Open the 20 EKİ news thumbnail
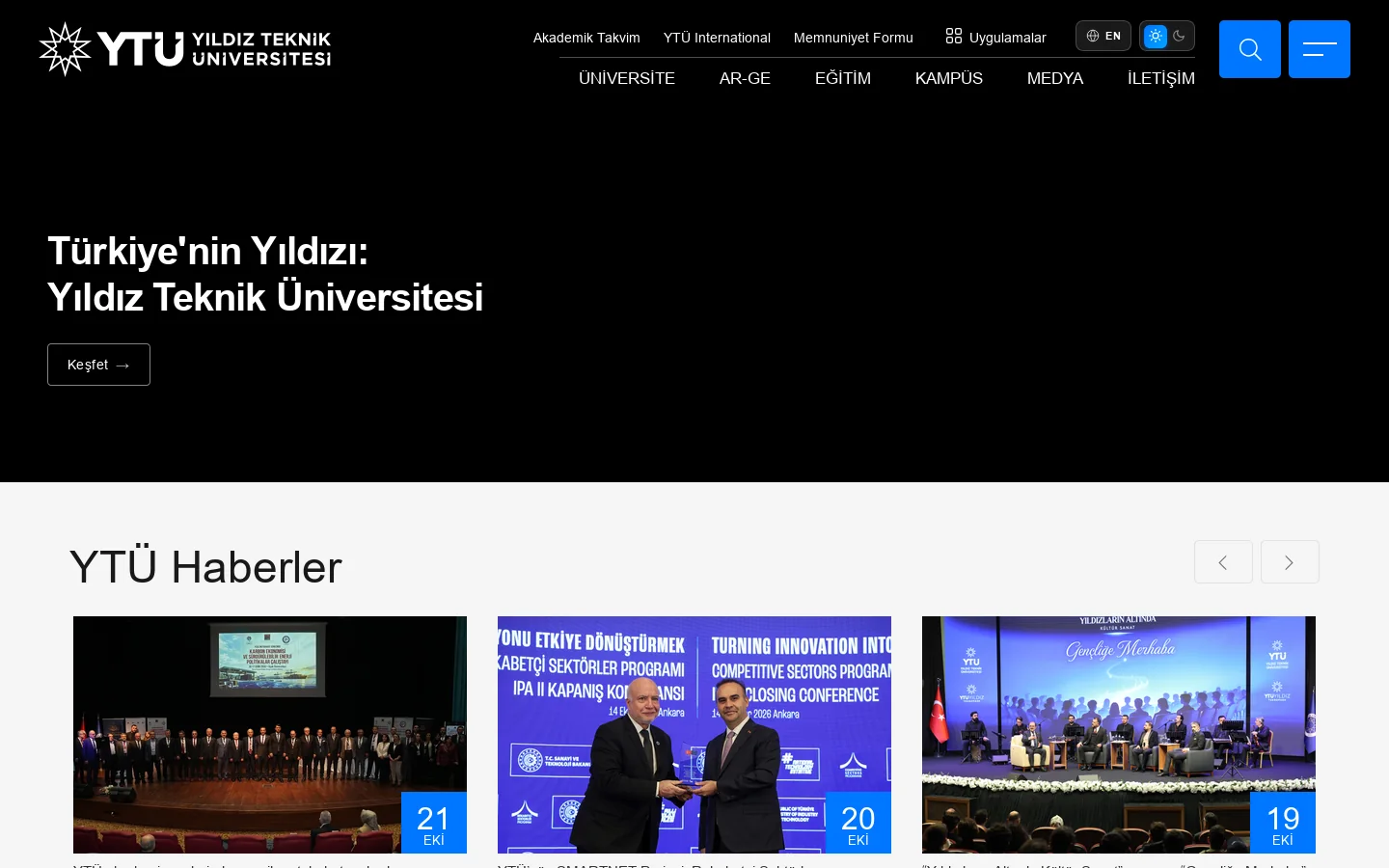The height and width of the screenshot is (868, 1389). tap(694, 735)
